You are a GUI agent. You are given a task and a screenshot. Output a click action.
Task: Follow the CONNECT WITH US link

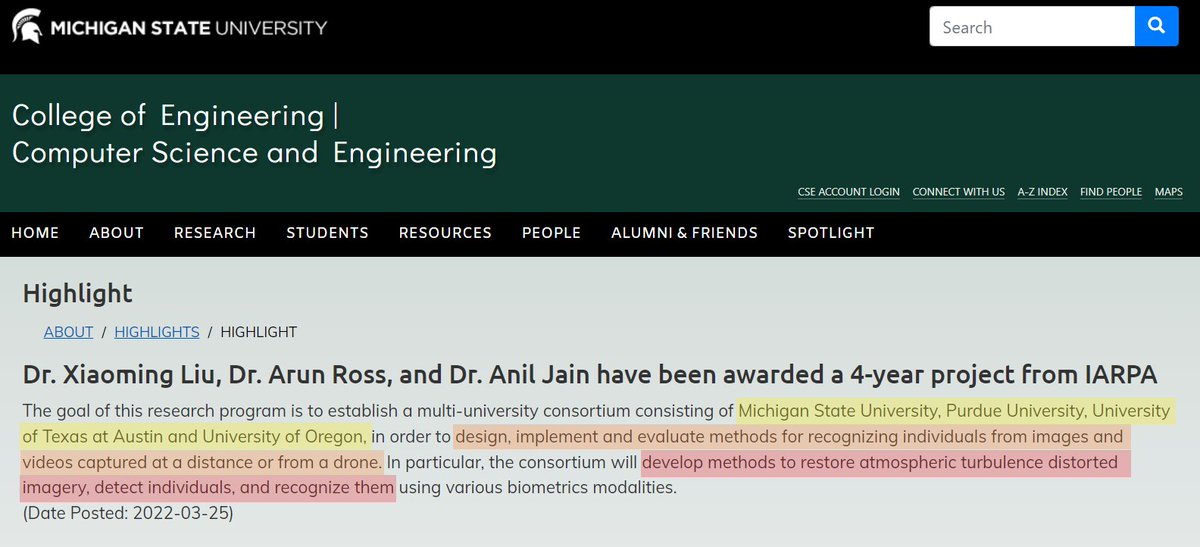(958, 192)
